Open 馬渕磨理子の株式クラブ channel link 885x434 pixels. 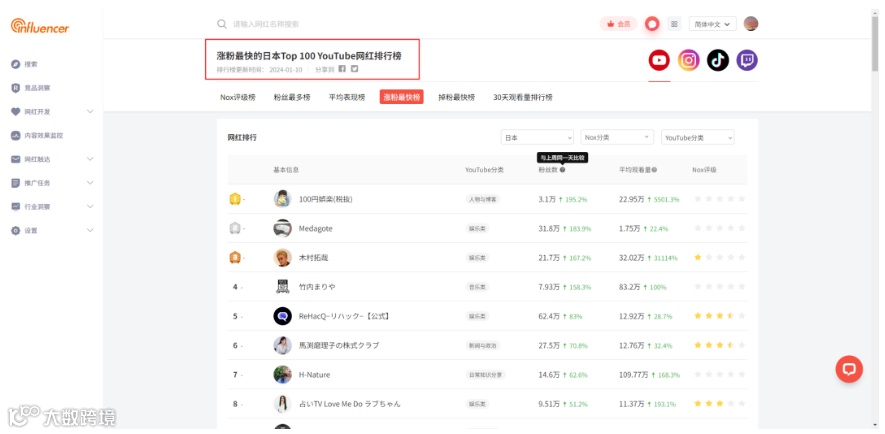pos(339,345)
